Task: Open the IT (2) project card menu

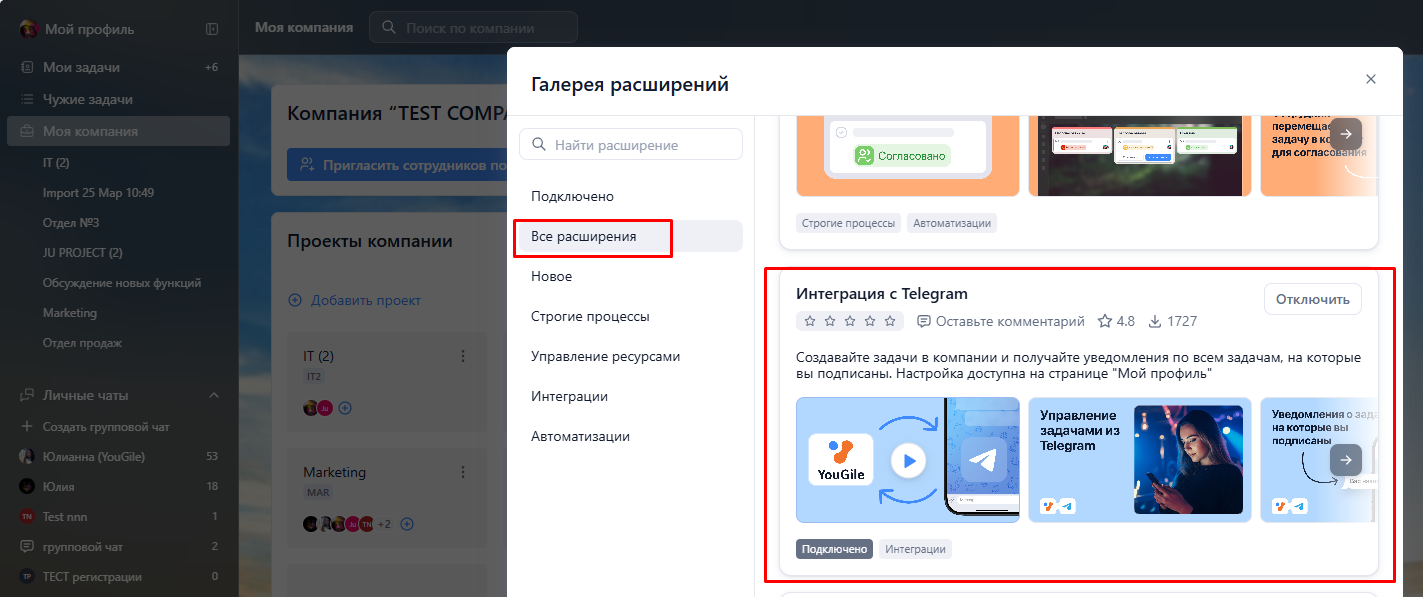Action: (463, 356)
